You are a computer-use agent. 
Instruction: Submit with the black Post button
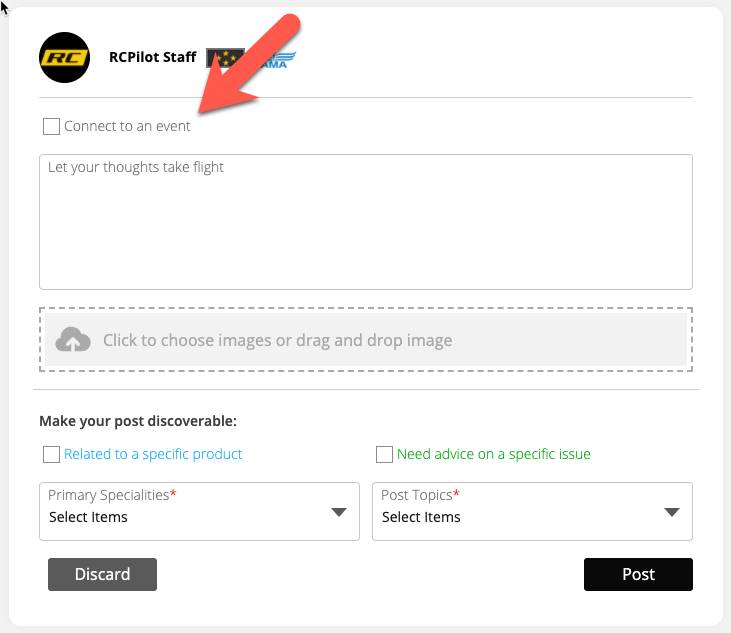[638, 574]
